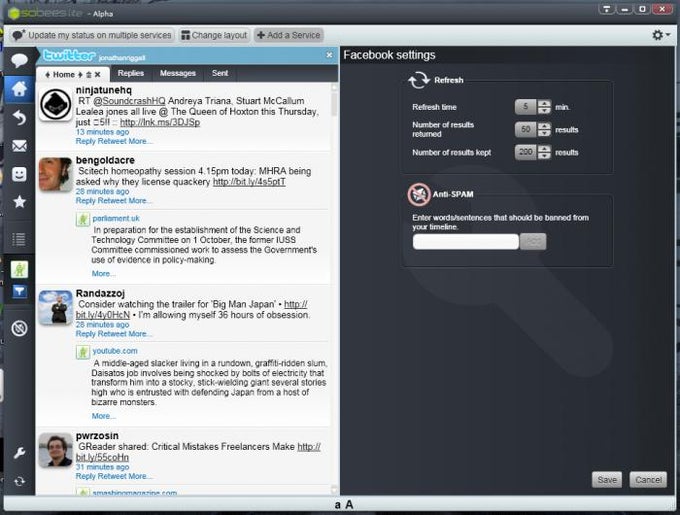The width and height of the screenshot is (680, 515).
Task: Toggle the blue funnel filter icon in sidebar
Action: coord(19,291)
